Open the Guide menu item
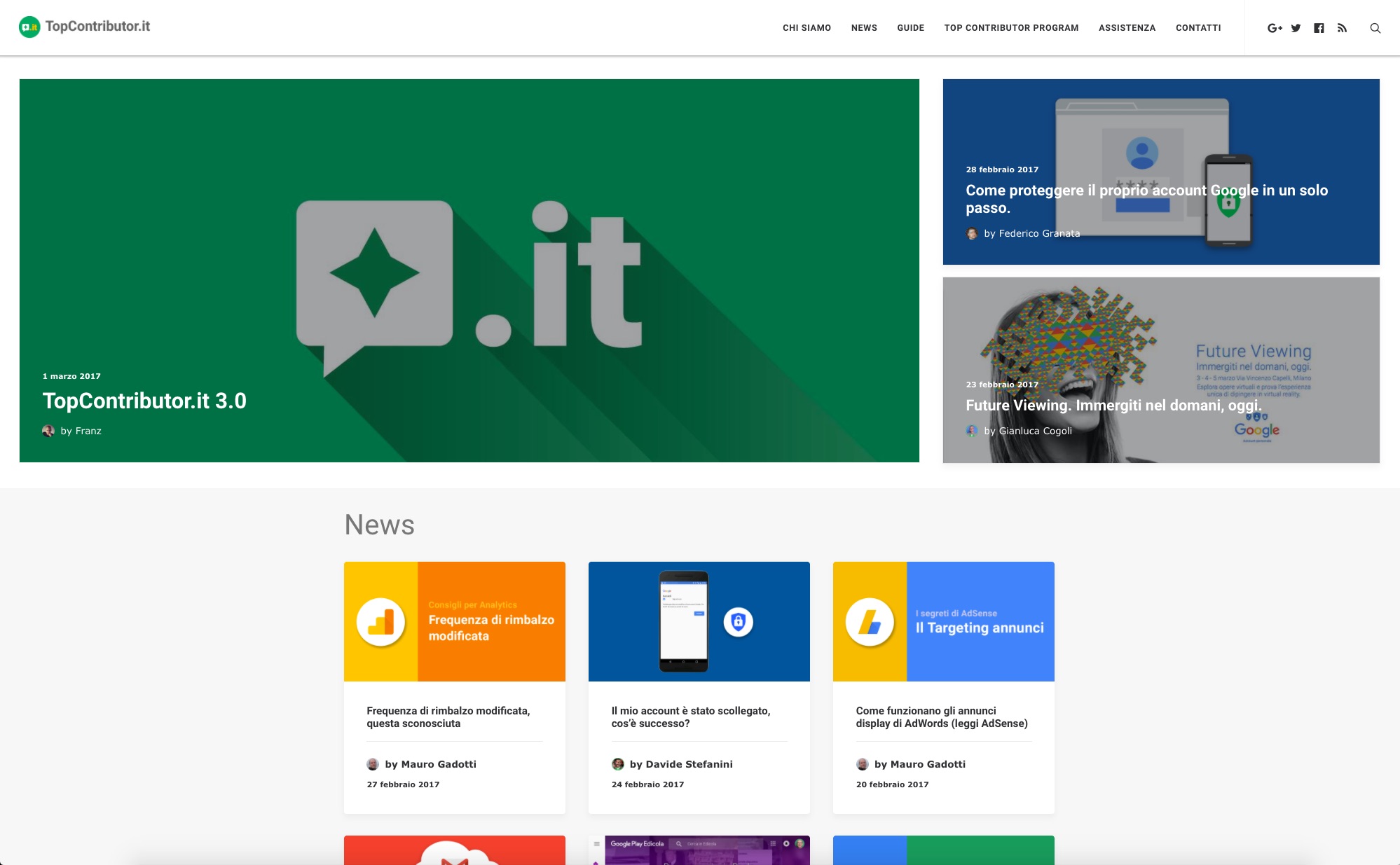 tap(910, 28)
